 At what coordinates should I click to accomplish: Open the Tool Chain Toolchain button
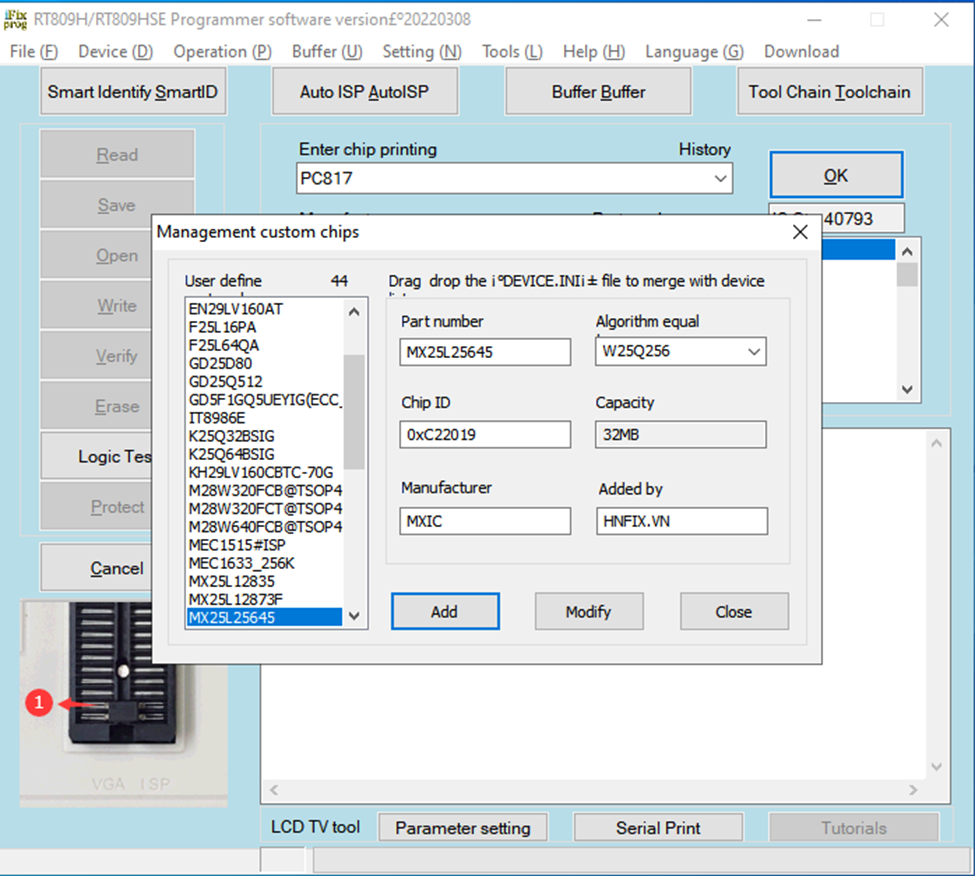pos(829,92)
